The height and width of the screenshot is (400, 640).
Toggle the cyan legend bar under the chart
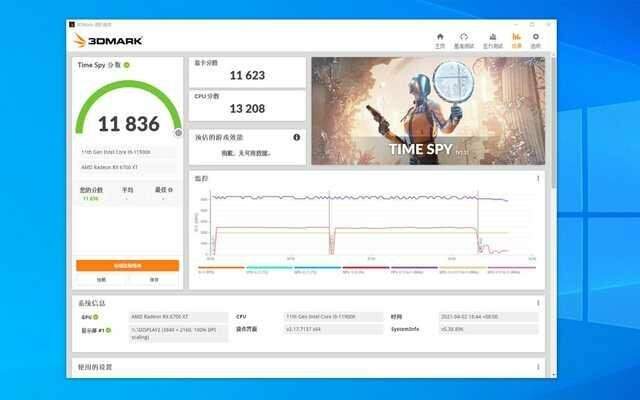click(268, 268)
